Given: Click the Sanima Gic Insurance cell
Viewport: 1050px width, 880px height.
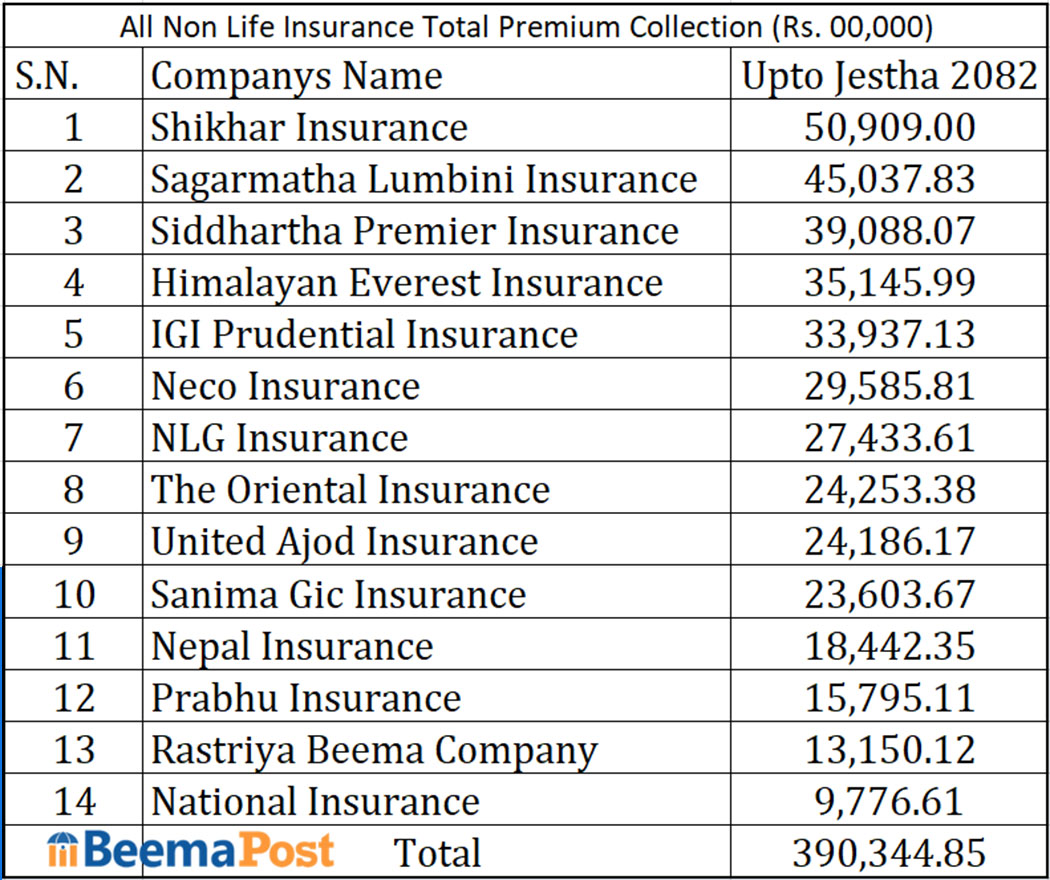Looking at the screenshot, I should click(x=338, y=594).
